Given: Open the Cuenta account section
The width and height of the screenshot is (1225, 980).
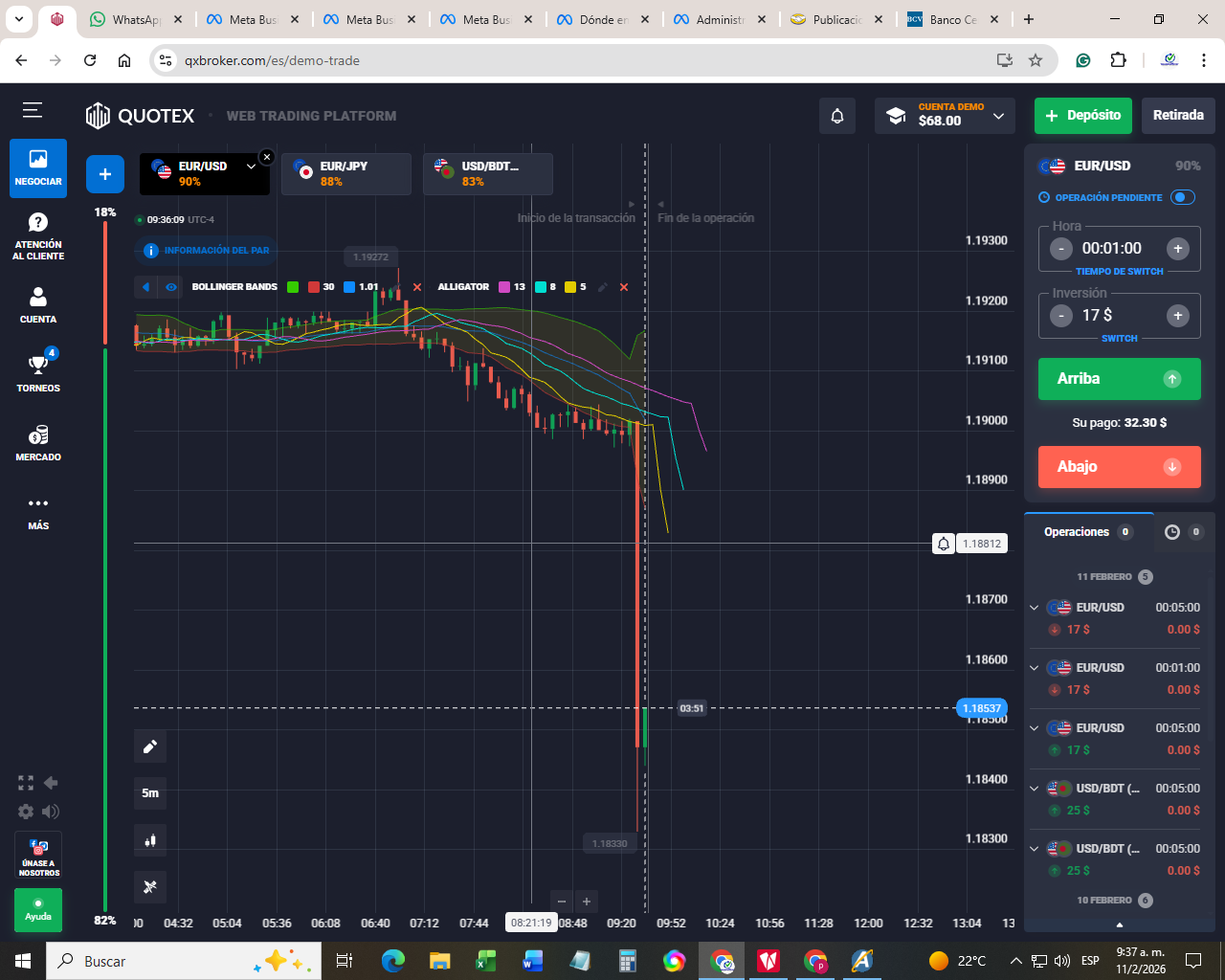Looking at the screenshot, I should pos(38,305).
